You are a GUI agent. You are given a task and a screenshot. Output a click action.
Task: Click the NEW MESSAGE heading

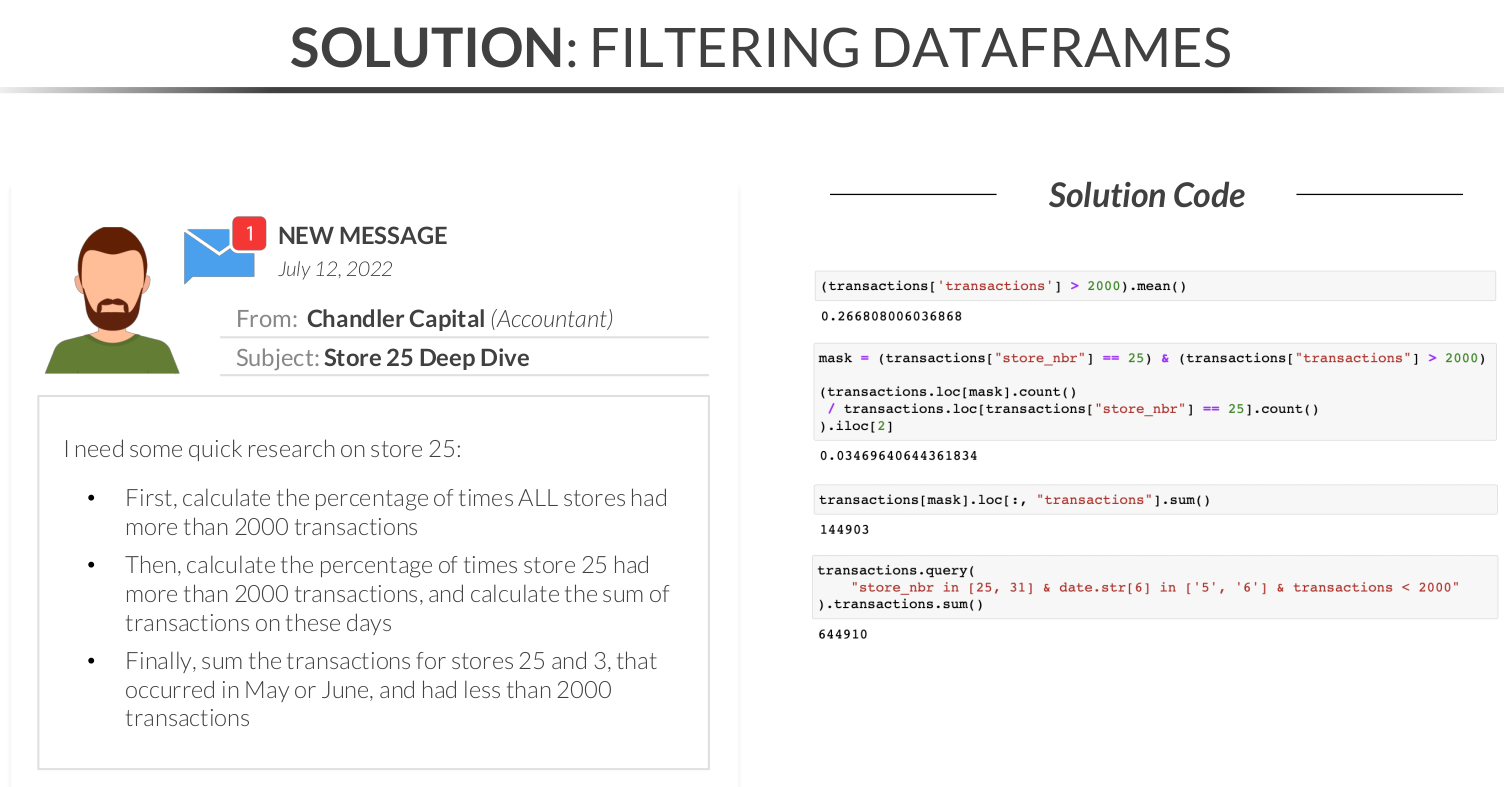362,236
